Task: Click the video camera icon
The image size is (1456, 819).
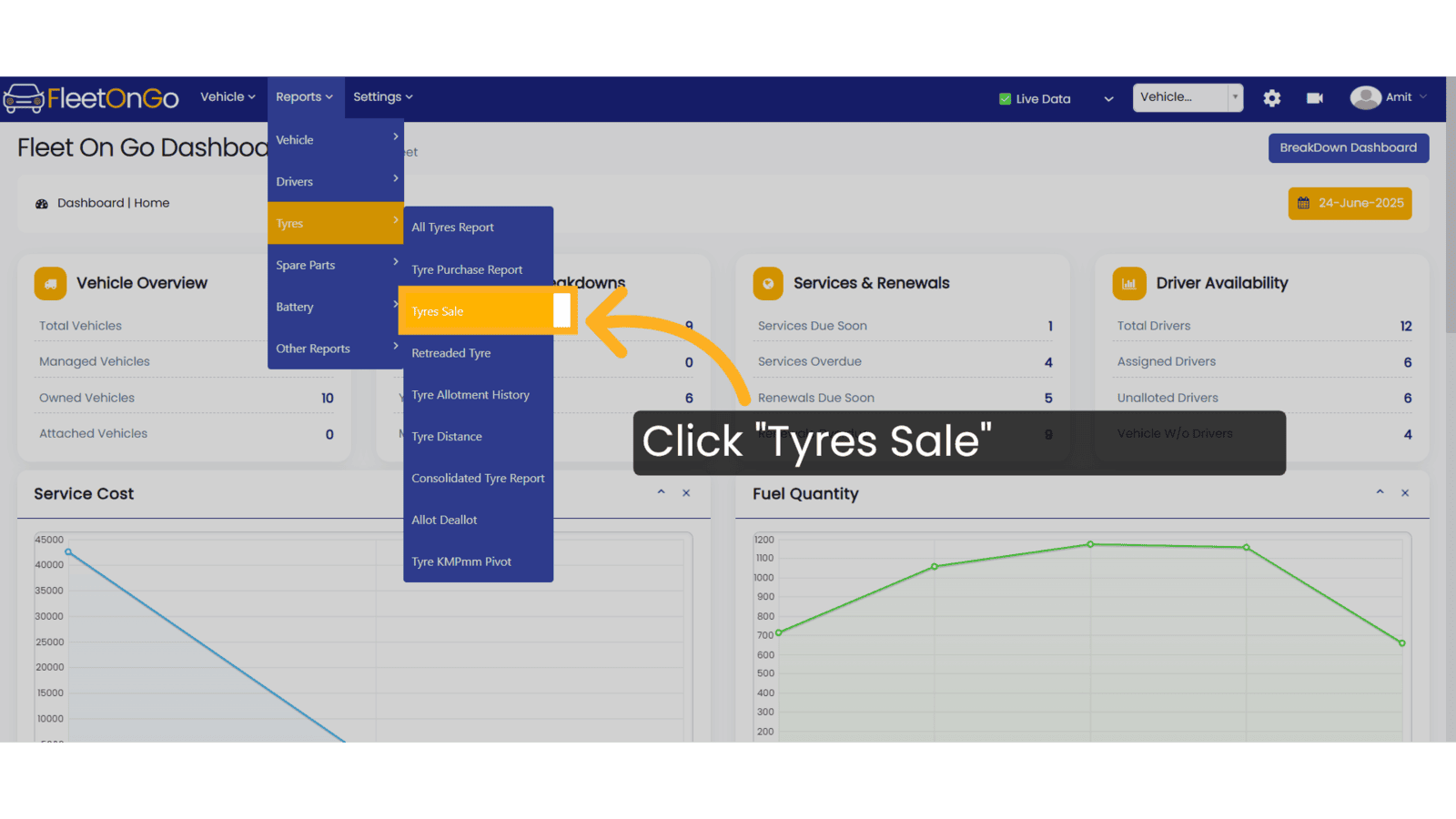Action: coord(1315,98)
